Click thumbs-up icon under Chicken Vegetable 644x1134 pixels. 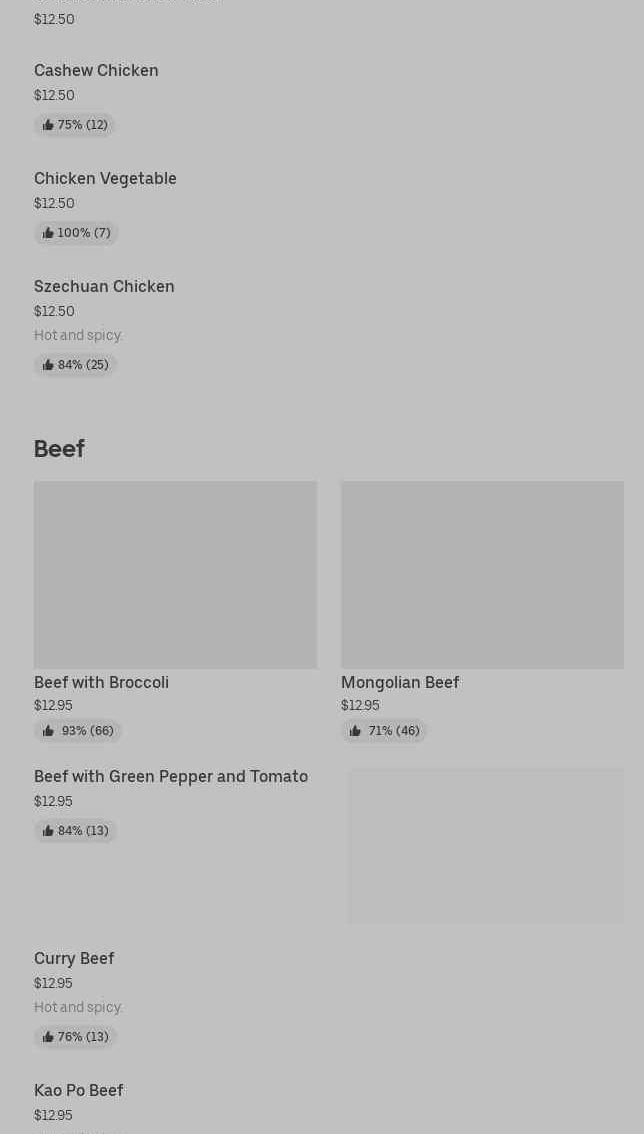coord(48,233)
